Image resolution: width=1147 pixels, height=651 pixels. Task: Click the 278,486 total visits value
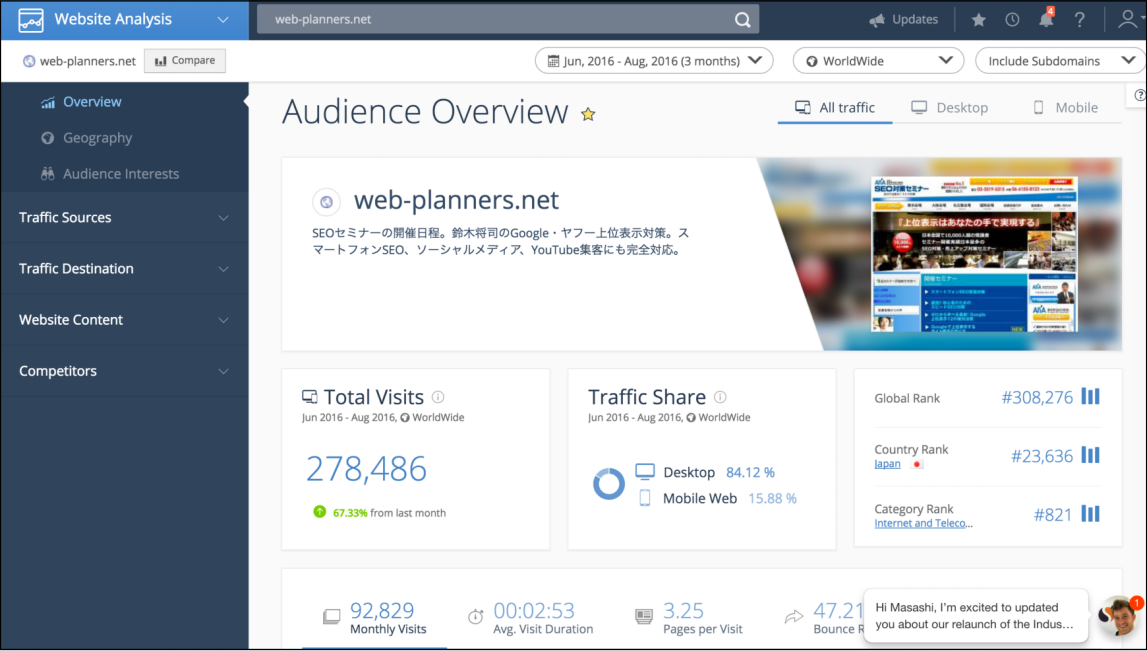366,469
